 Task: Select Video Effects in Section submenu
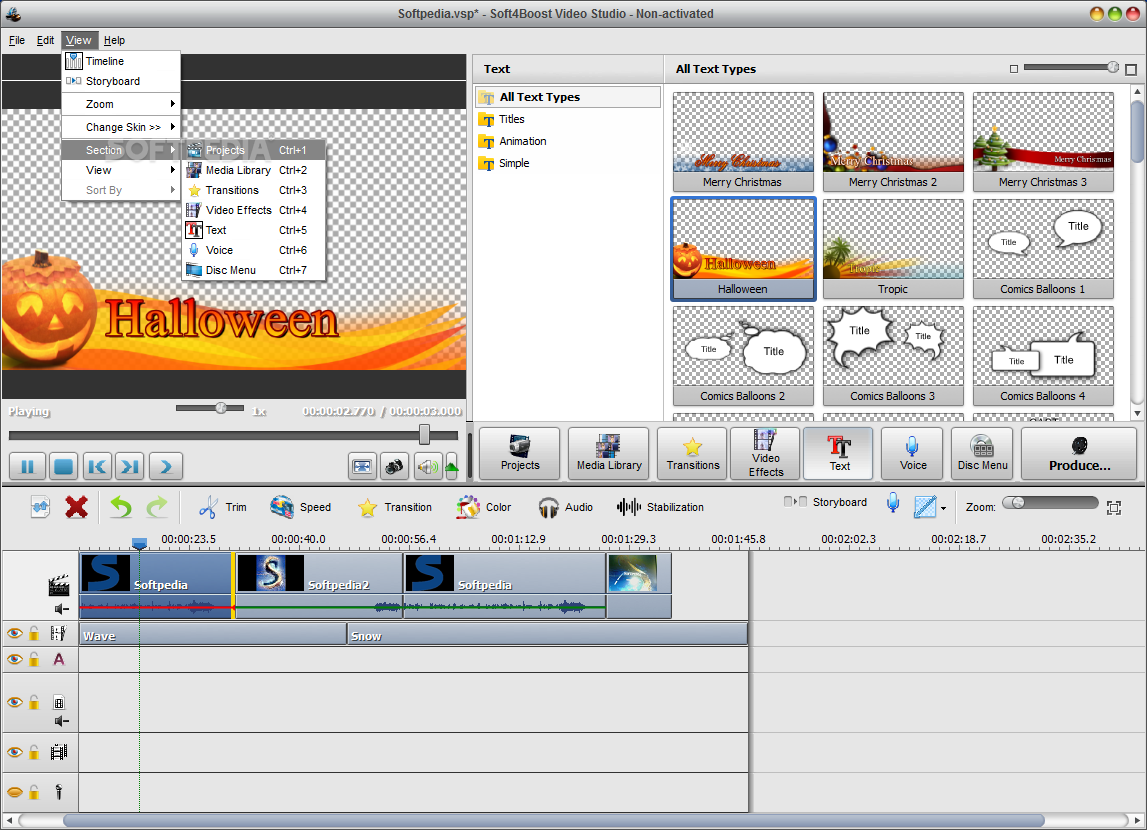click(x=253, y=210)
